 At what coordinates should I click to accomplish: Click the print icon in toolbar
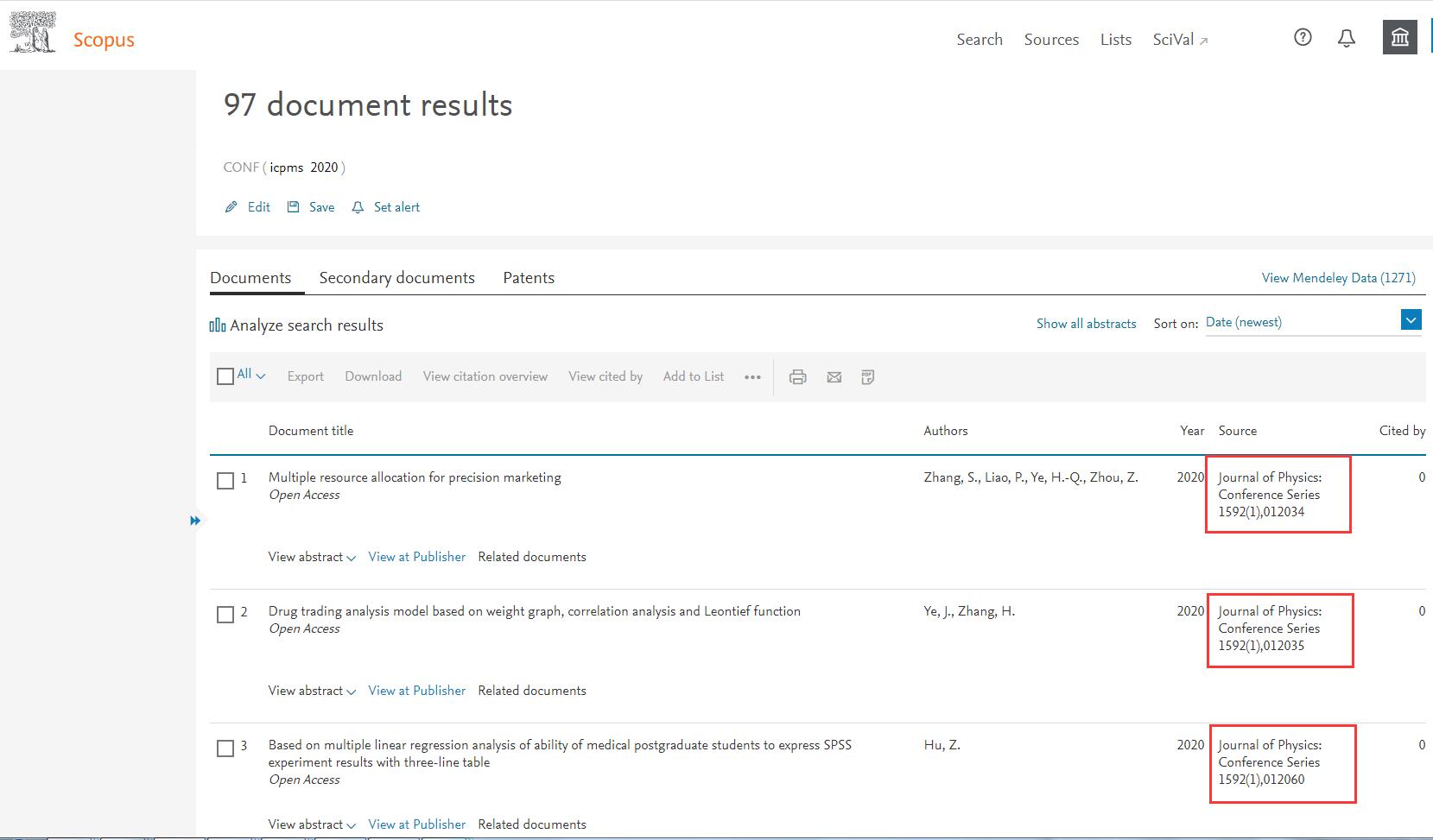[797, 377]
